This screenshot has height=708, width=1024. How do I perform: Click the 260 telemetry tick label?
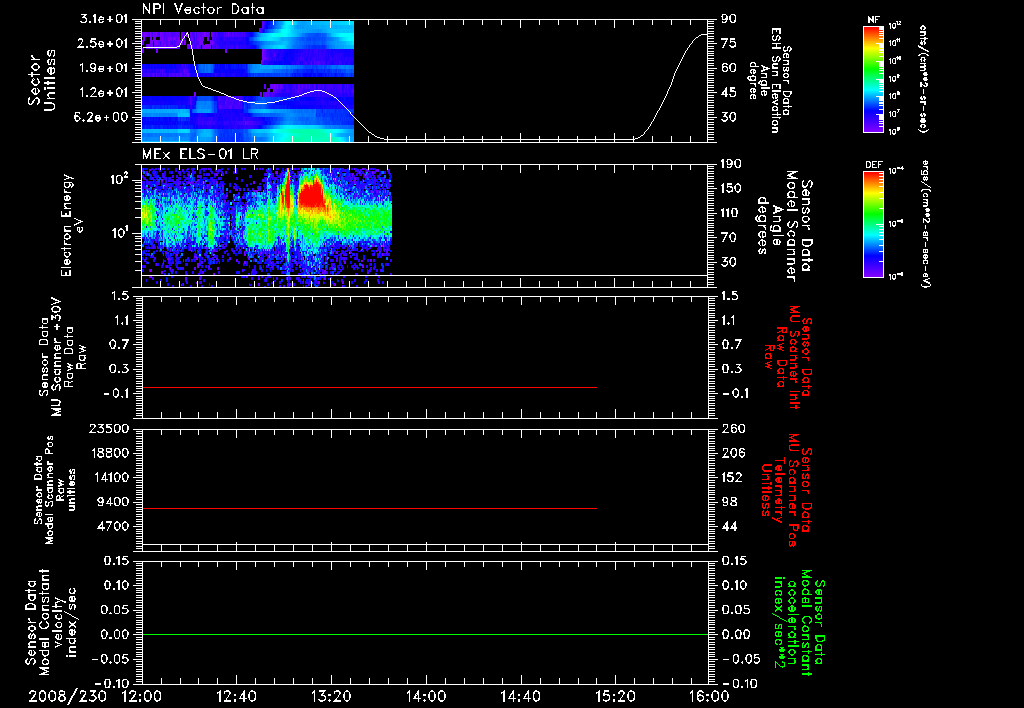[732, 428]
